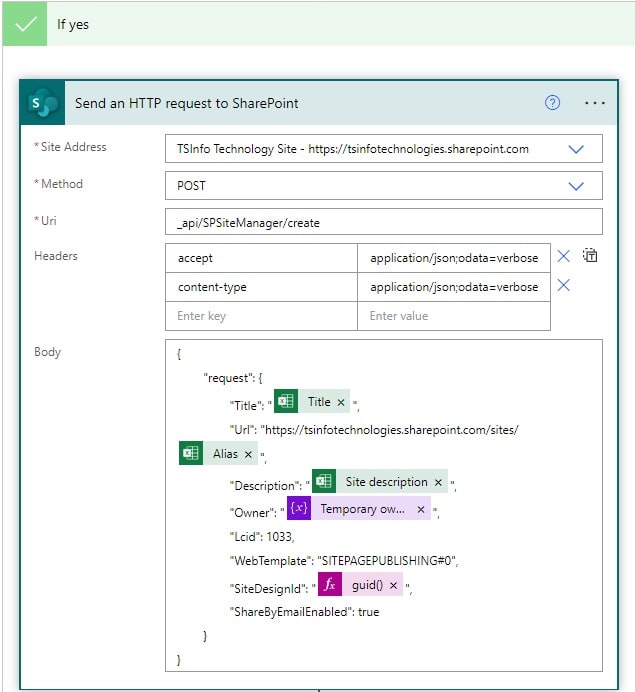This screenshot has width=635, height=692.
Task: Select the guid() expression token
Action: (361, 584)
